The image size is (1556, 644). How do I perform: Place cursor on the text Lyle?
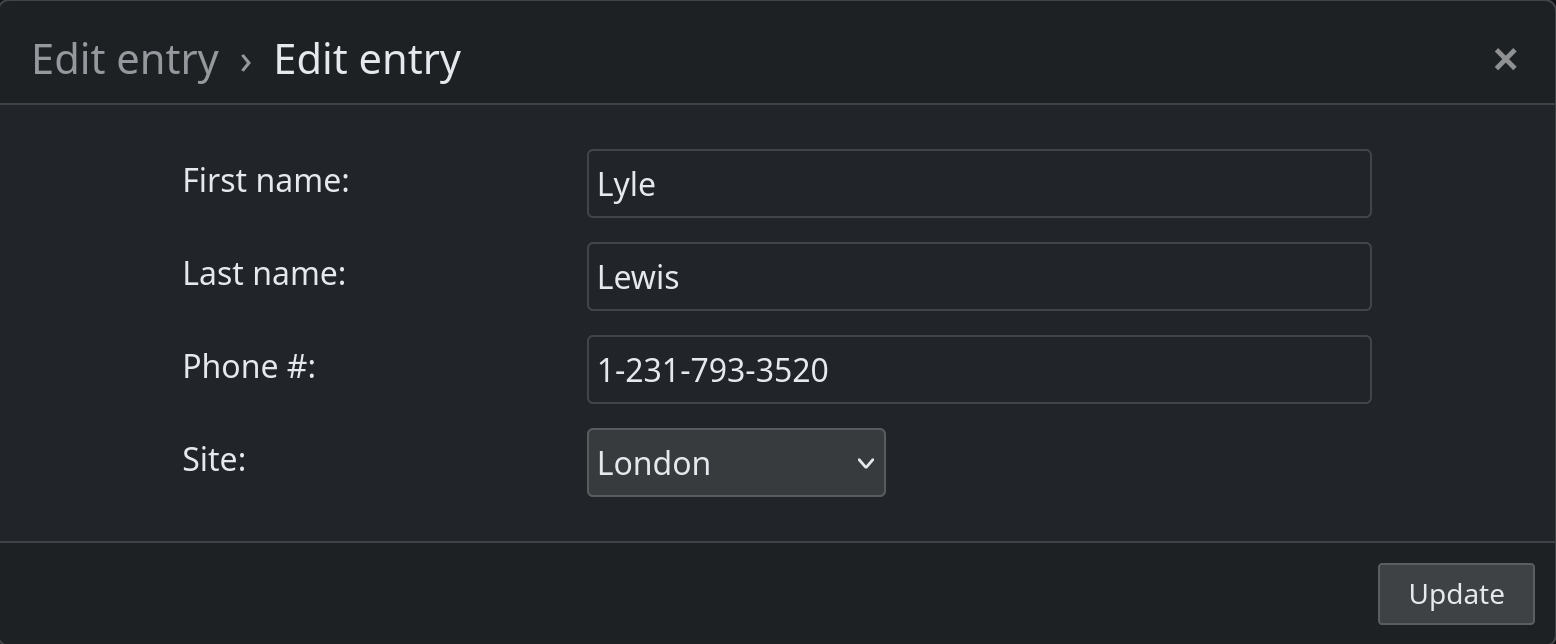(626, 185)
